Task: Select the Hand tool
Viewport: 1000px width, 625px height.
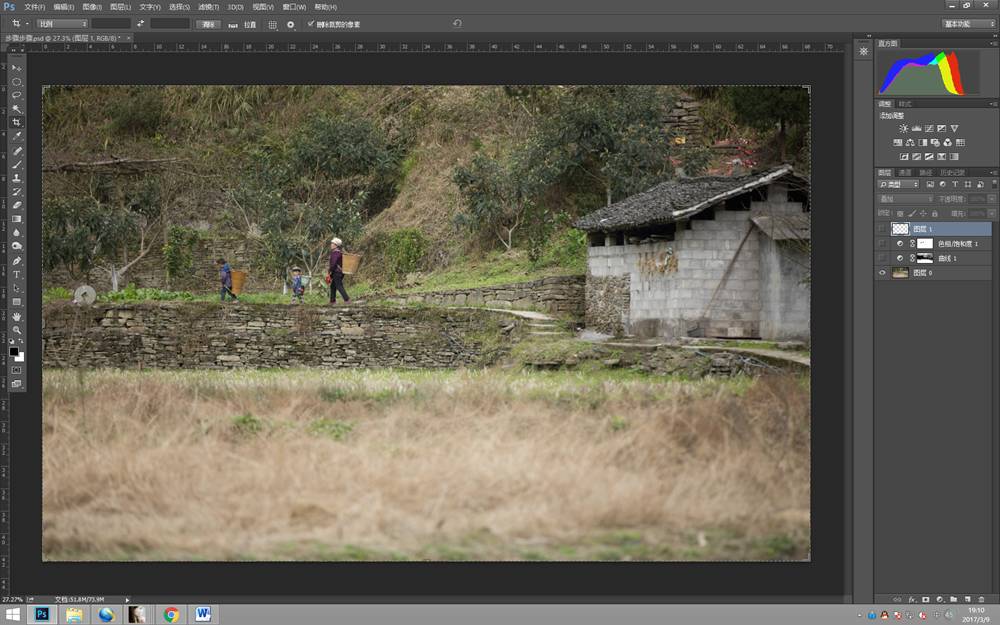Action: click(17, 316)
